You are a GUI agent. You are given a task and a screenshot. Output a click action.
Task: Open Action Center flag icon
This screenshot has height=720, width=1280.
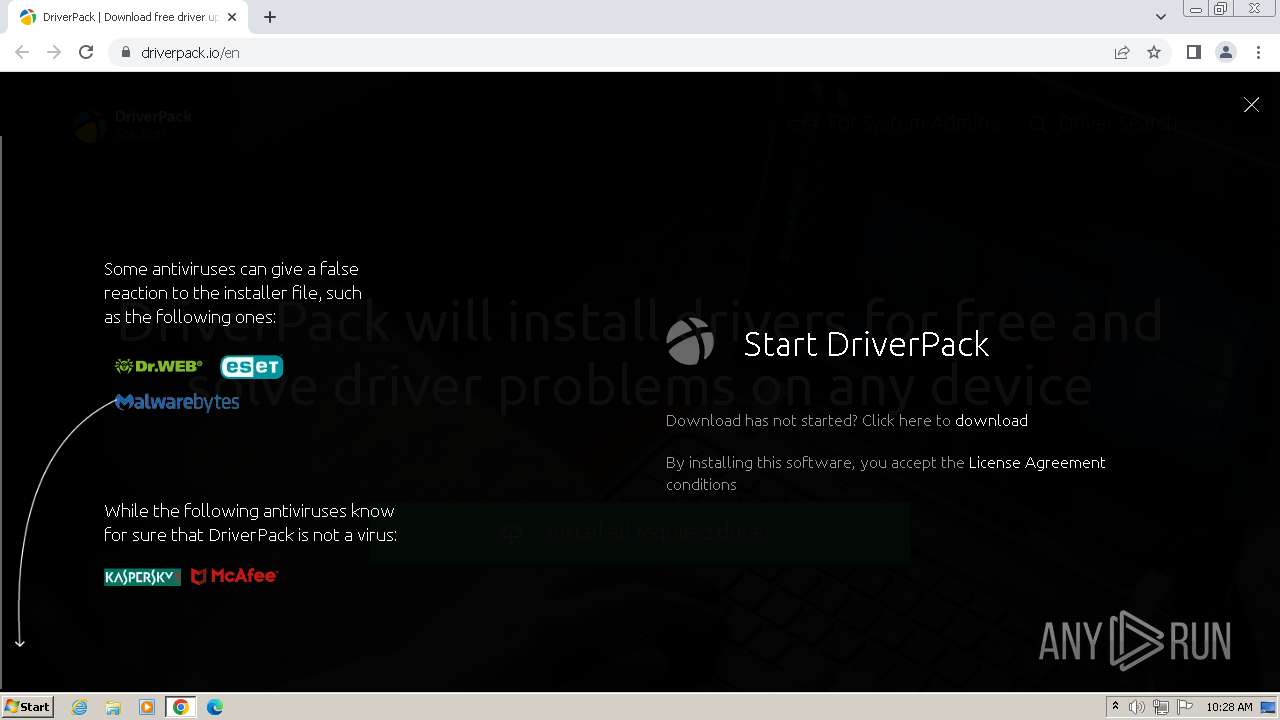(x=1185, y=707)
